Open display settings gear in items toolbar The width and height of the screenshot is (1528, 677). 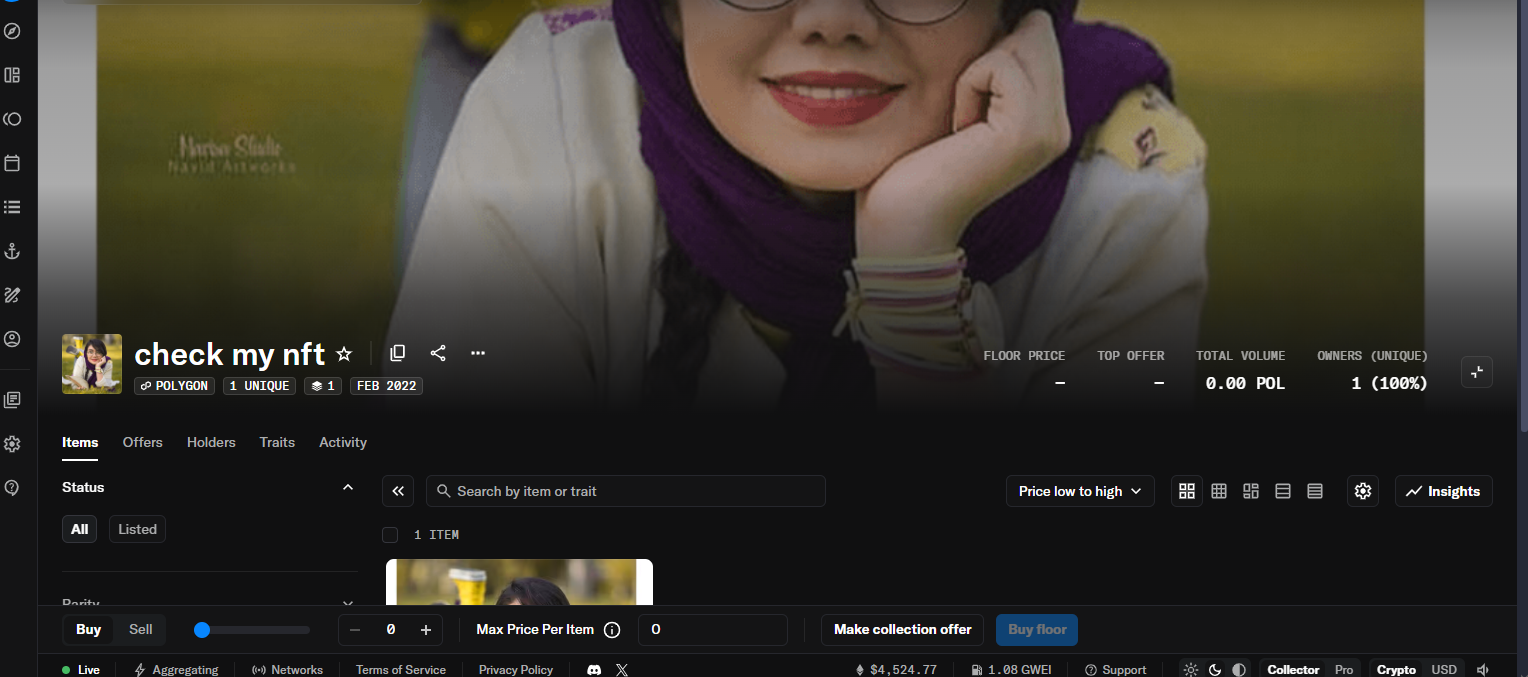[1362, 491]
